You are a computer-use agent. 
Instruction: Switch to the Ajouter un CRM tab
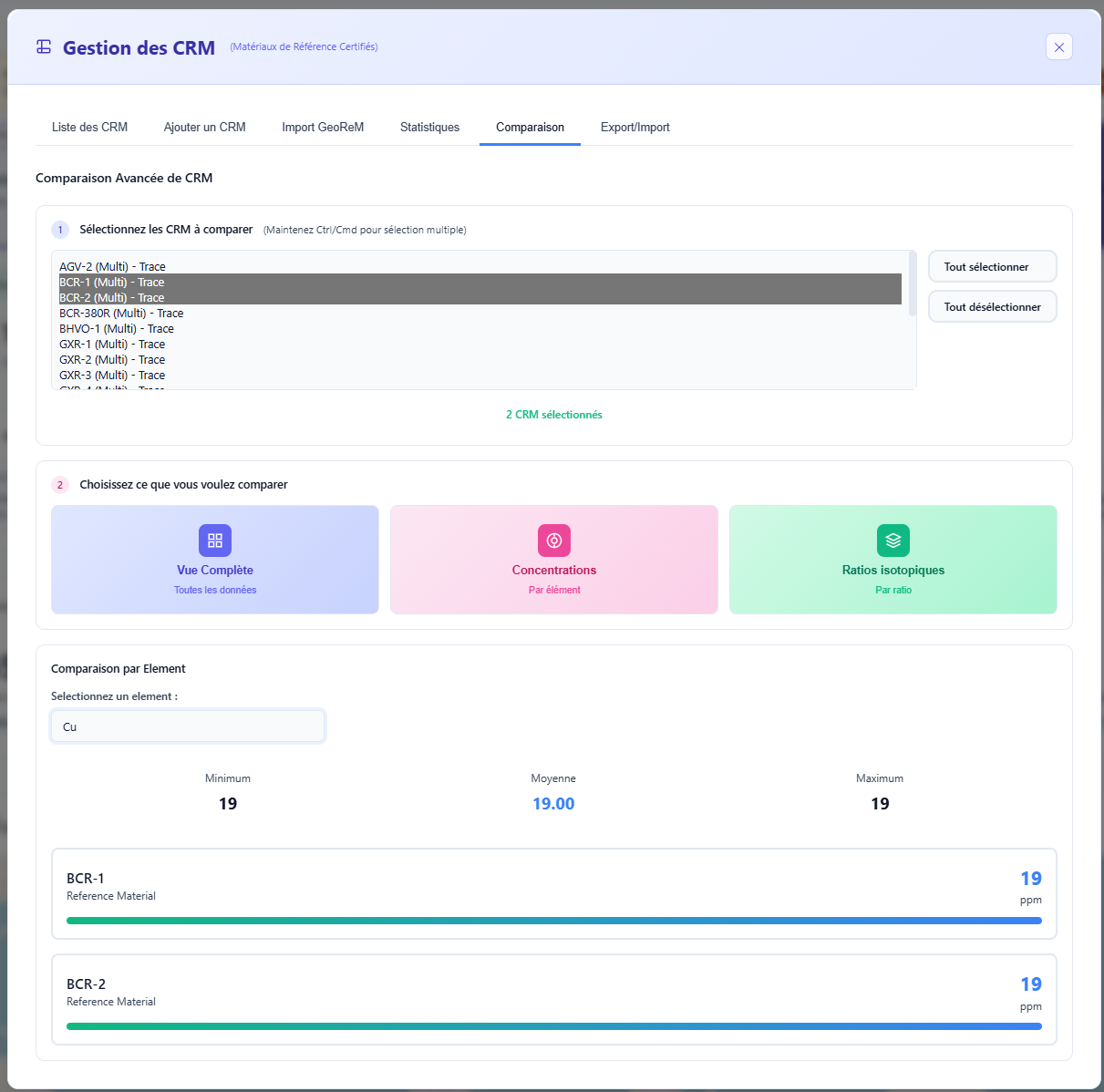tap(204, 127)
